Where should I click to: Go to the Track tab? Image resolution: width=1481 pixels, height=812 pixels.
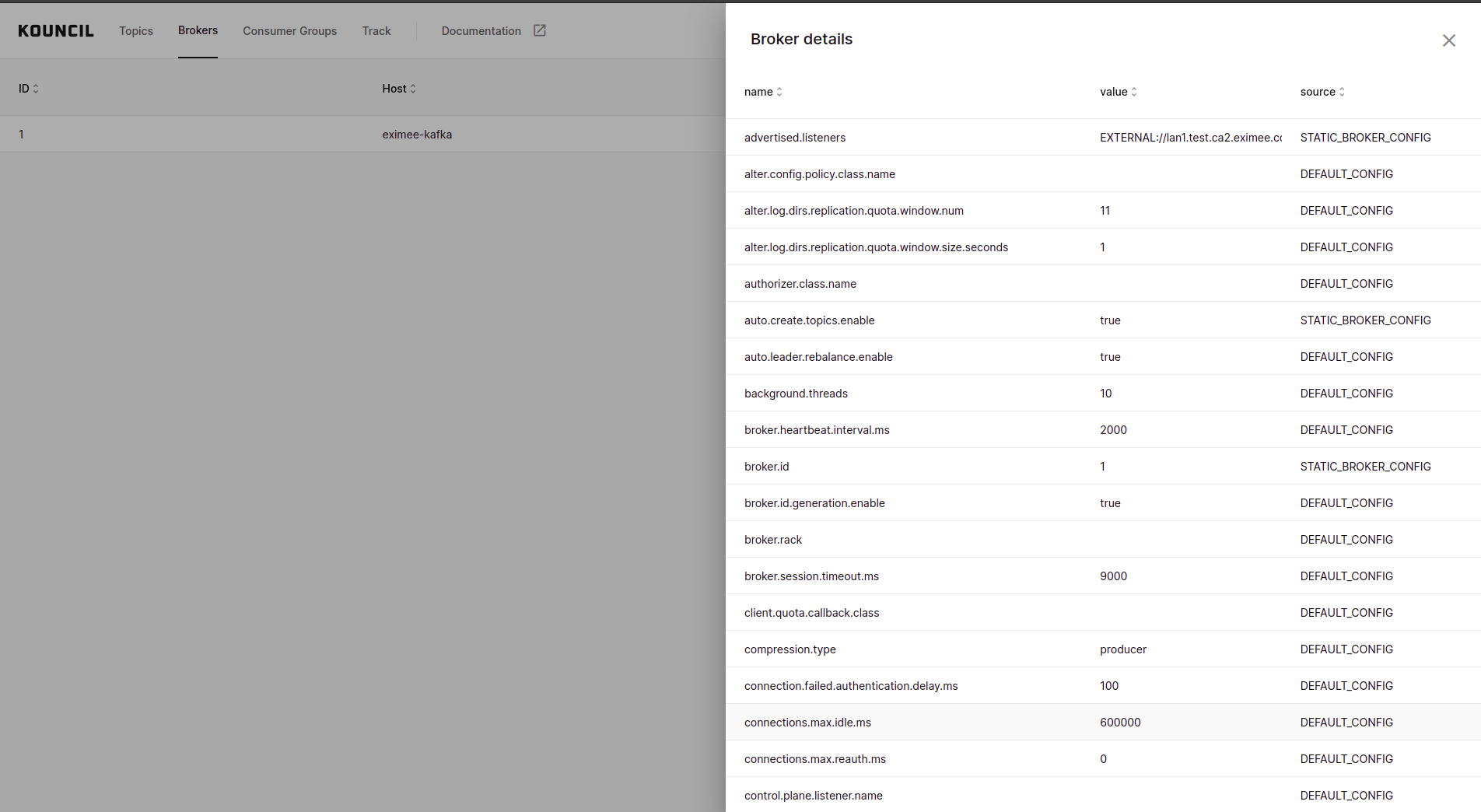click(376, 31)
